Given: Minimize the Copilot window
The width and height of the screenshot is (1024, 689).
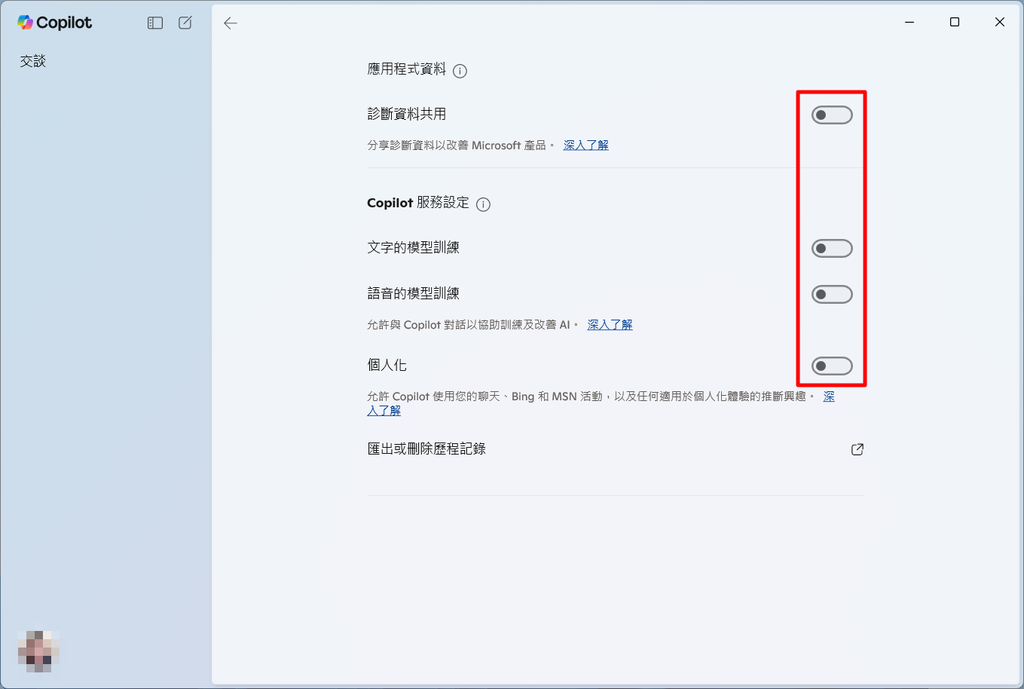Looking at the screenshot, I should (909, 22).
